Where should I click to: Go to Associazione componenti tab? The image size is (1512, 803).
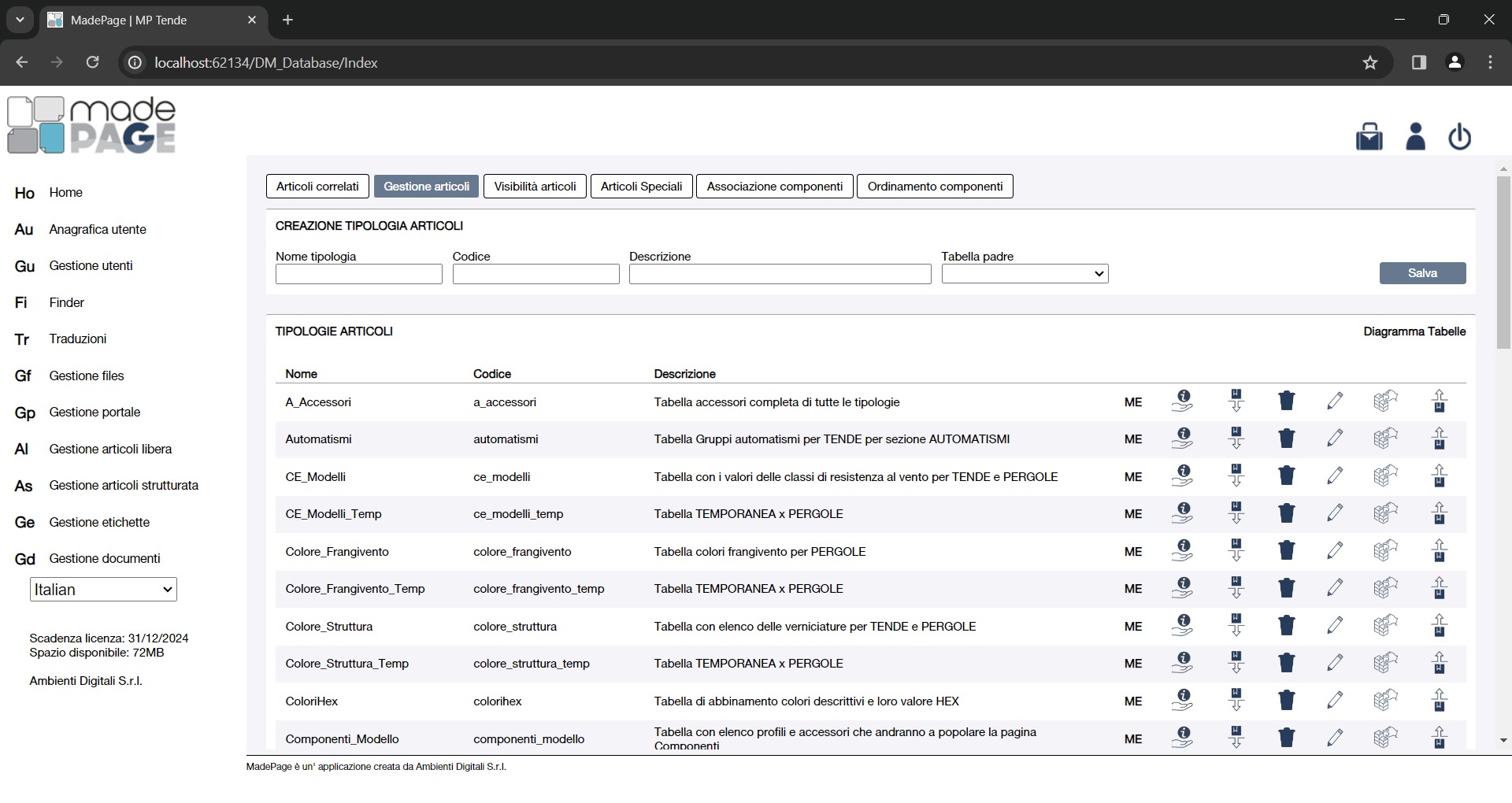pos(775,187)
